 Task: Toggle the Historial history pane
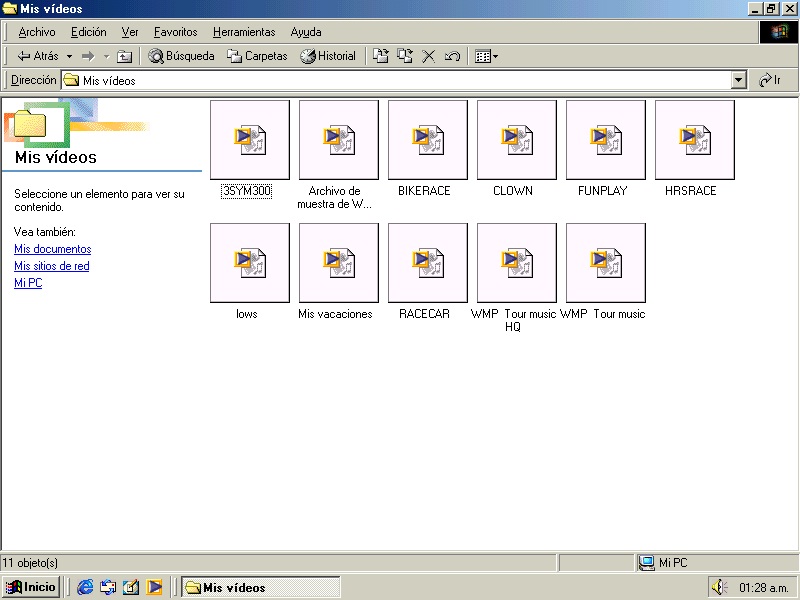click(x=328, y=57)
